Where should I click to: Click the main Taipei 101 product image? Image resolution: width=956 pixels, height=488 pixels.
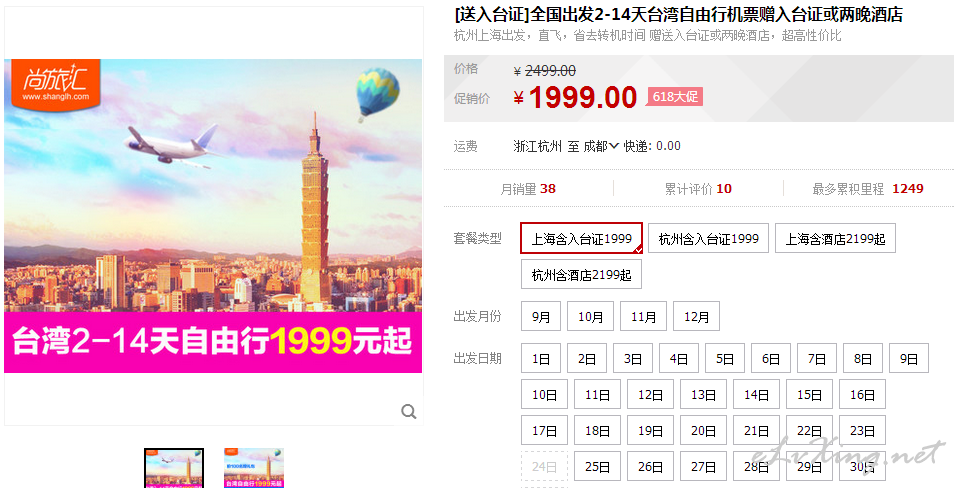coord(213,216)
